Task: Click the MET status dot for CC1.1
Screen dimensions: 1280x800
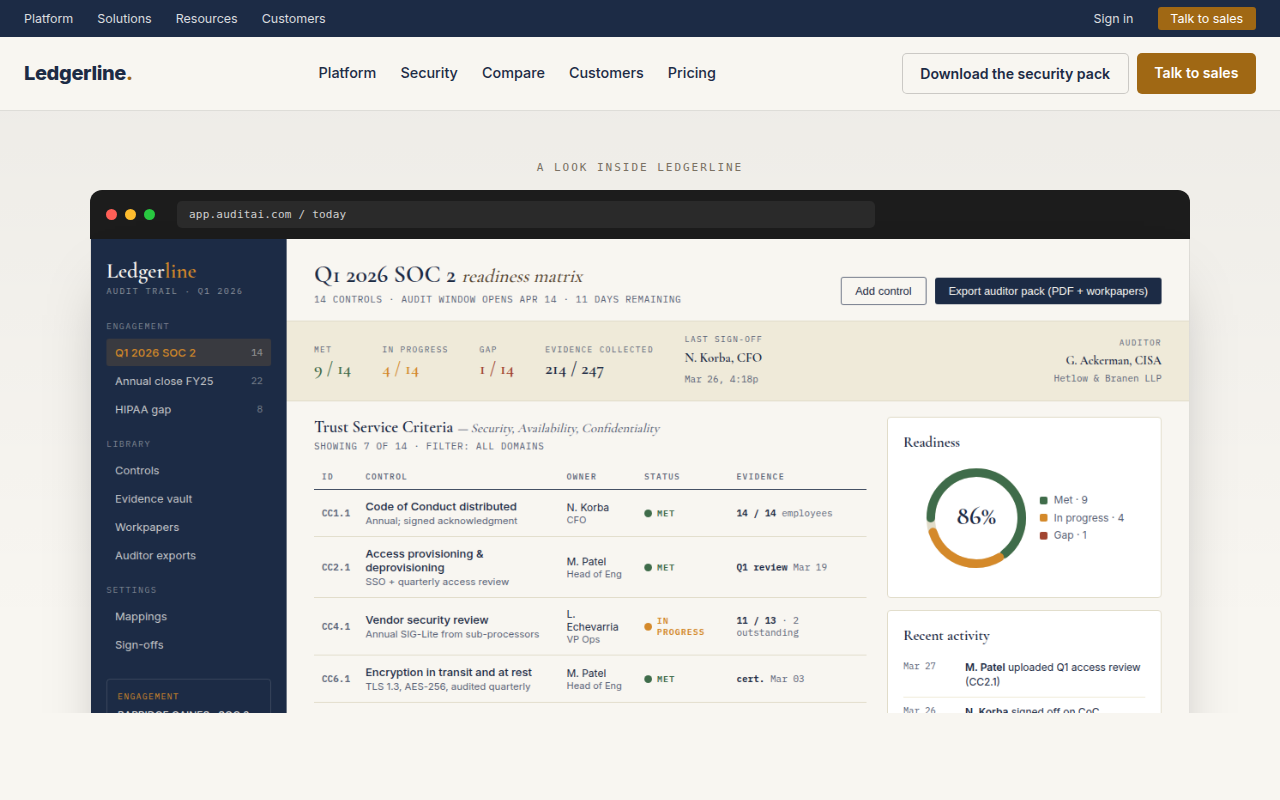Action: point(648,513)
